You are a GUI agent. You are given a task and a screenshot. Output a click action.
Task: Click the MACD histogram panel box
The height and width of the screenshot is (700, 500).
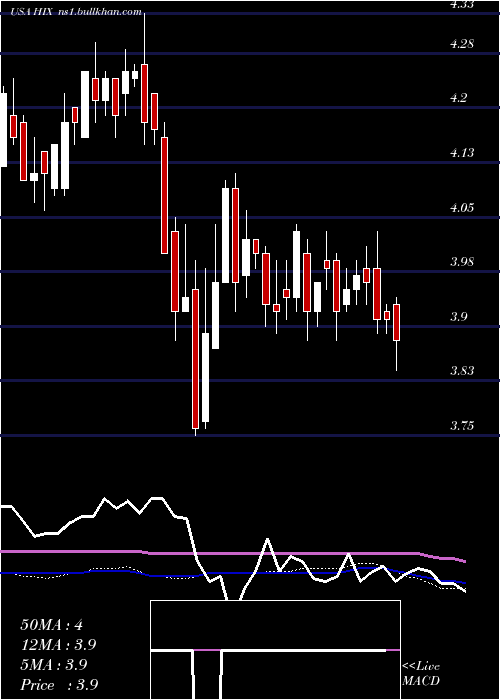275,650
